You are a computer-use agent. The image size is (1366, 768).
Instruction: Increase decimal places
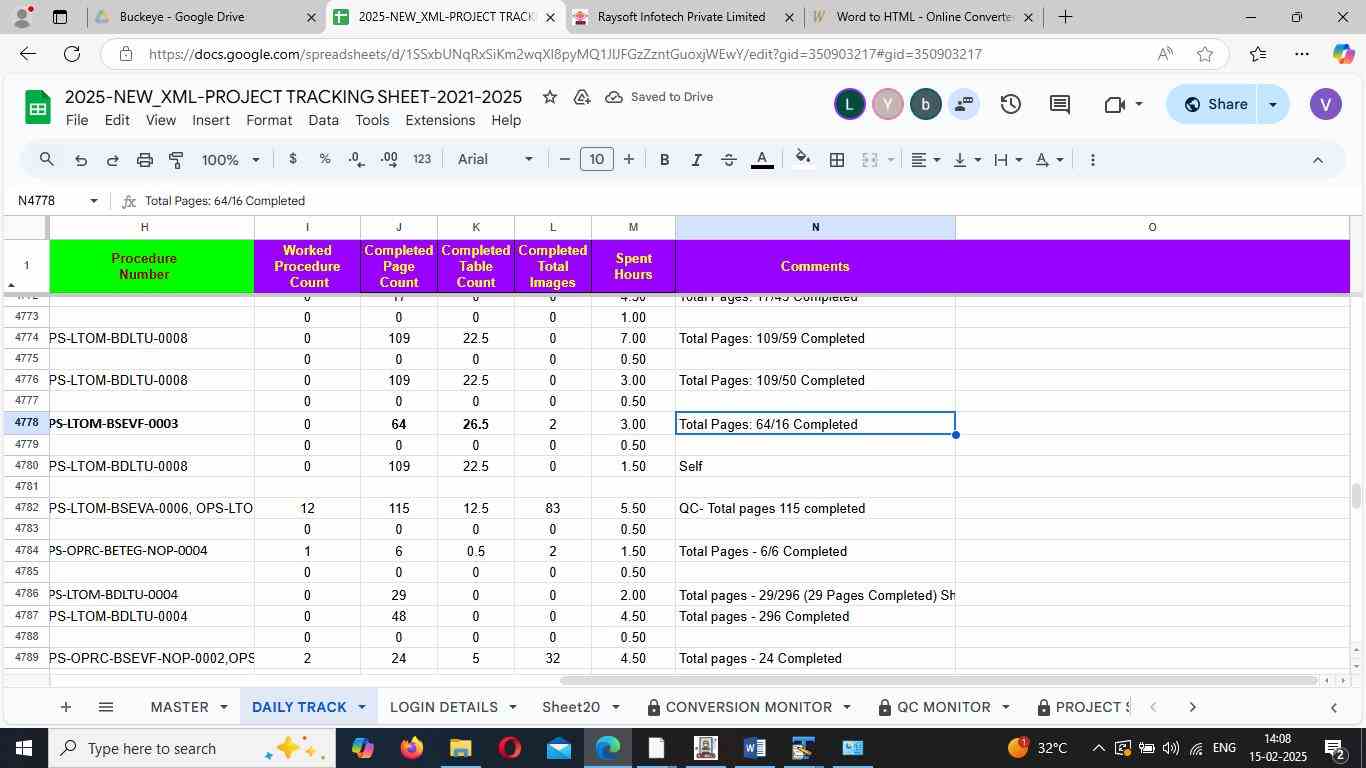point(389,160)
